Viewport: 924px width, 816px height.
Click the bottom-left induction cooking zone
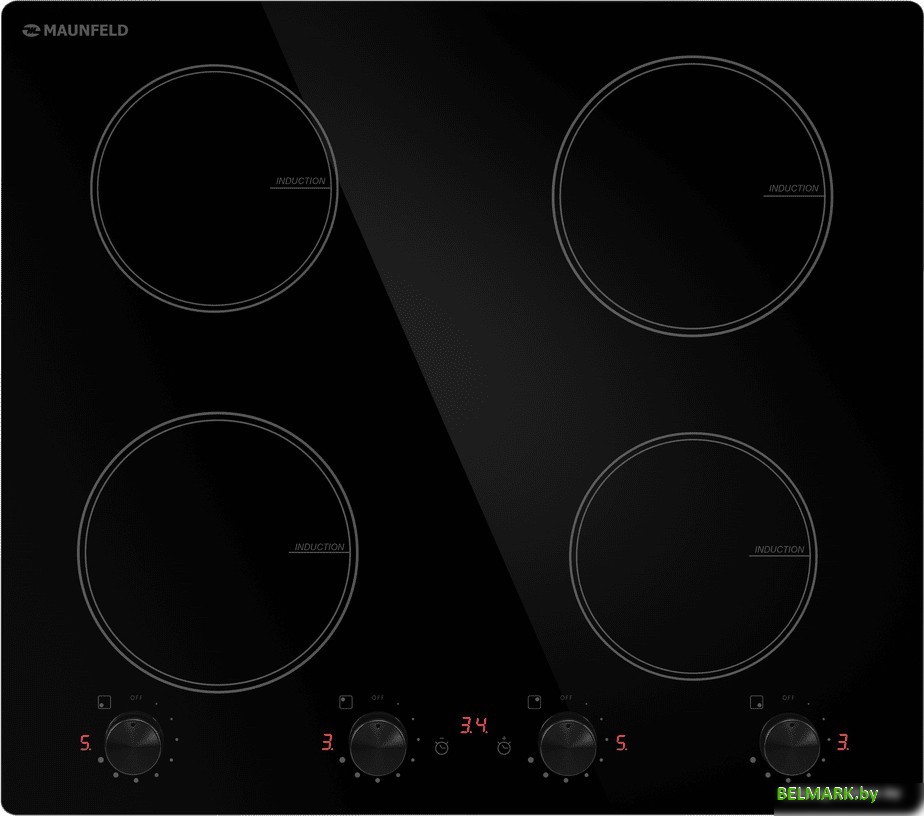(x=217, y=551)
